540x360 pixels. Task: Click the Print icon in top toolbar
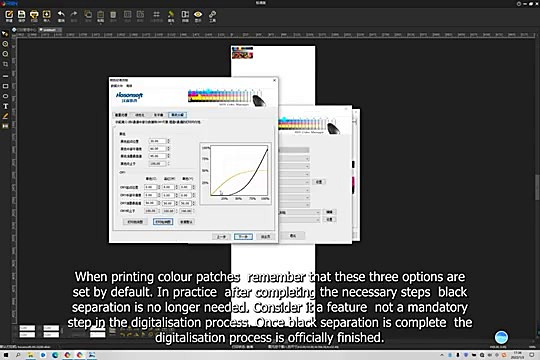click(34, 16)
